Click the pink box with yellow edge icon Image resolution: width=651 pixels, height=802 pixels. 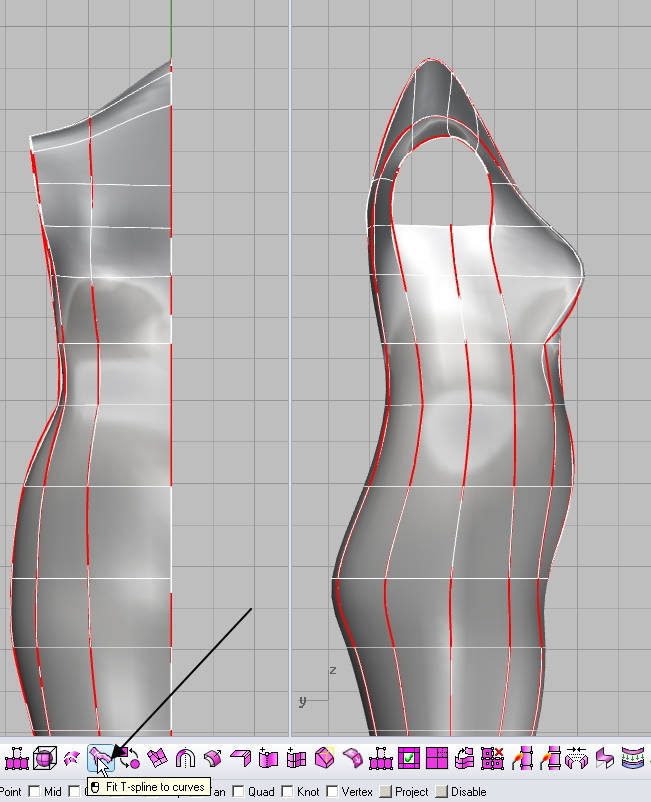click(x=324, y=758)
